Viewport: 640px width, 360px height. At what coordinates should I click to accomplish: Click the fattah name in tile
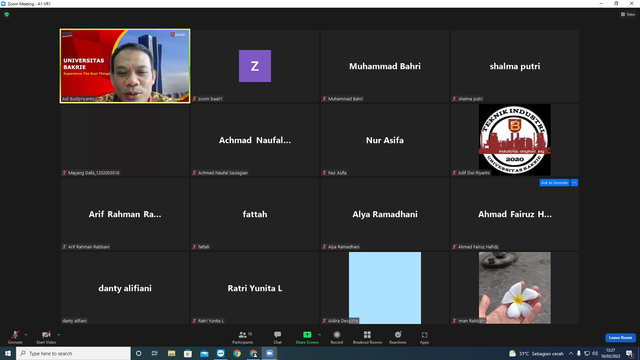pos(255,214)
